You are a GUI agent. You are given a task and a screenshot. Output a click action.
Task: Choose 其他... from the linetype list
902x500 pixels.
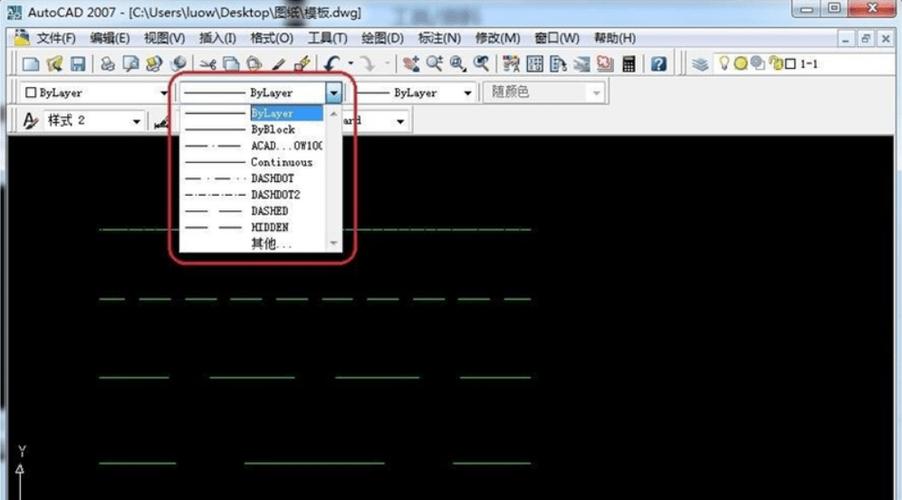[x=270, y=243]
